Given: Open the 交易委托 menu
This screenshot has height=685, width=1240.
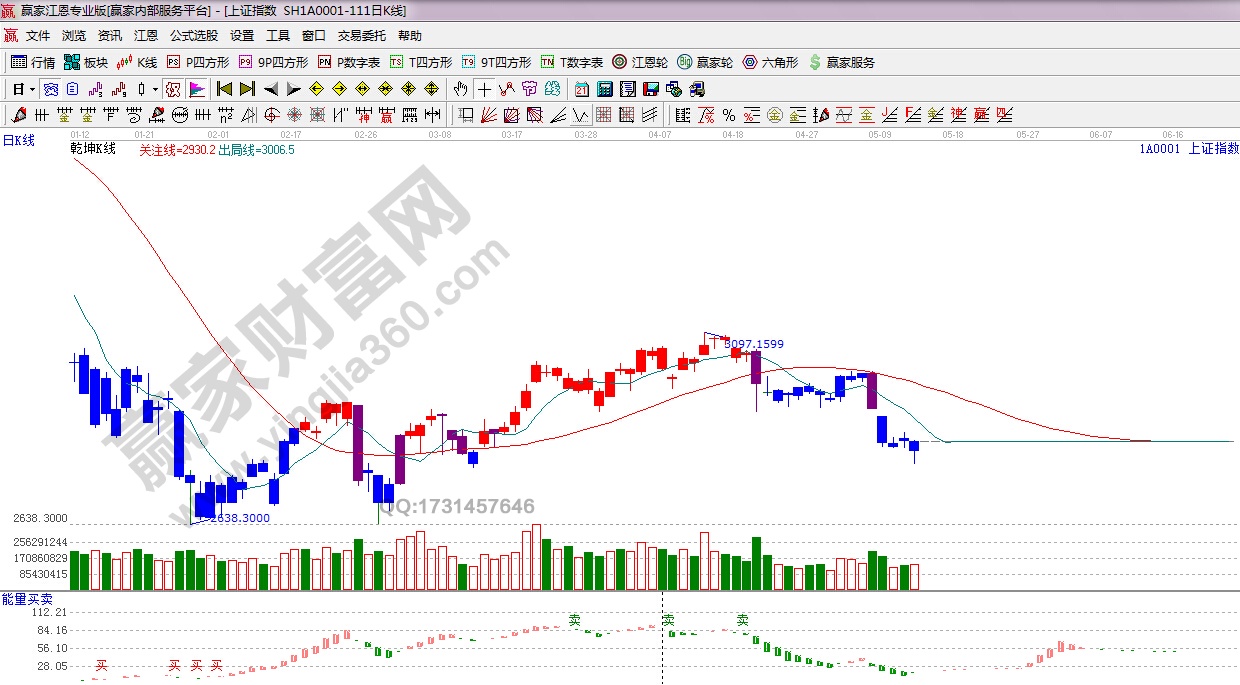Looking at the screenshot, I should pyautogui.click(x=361, y=36).
